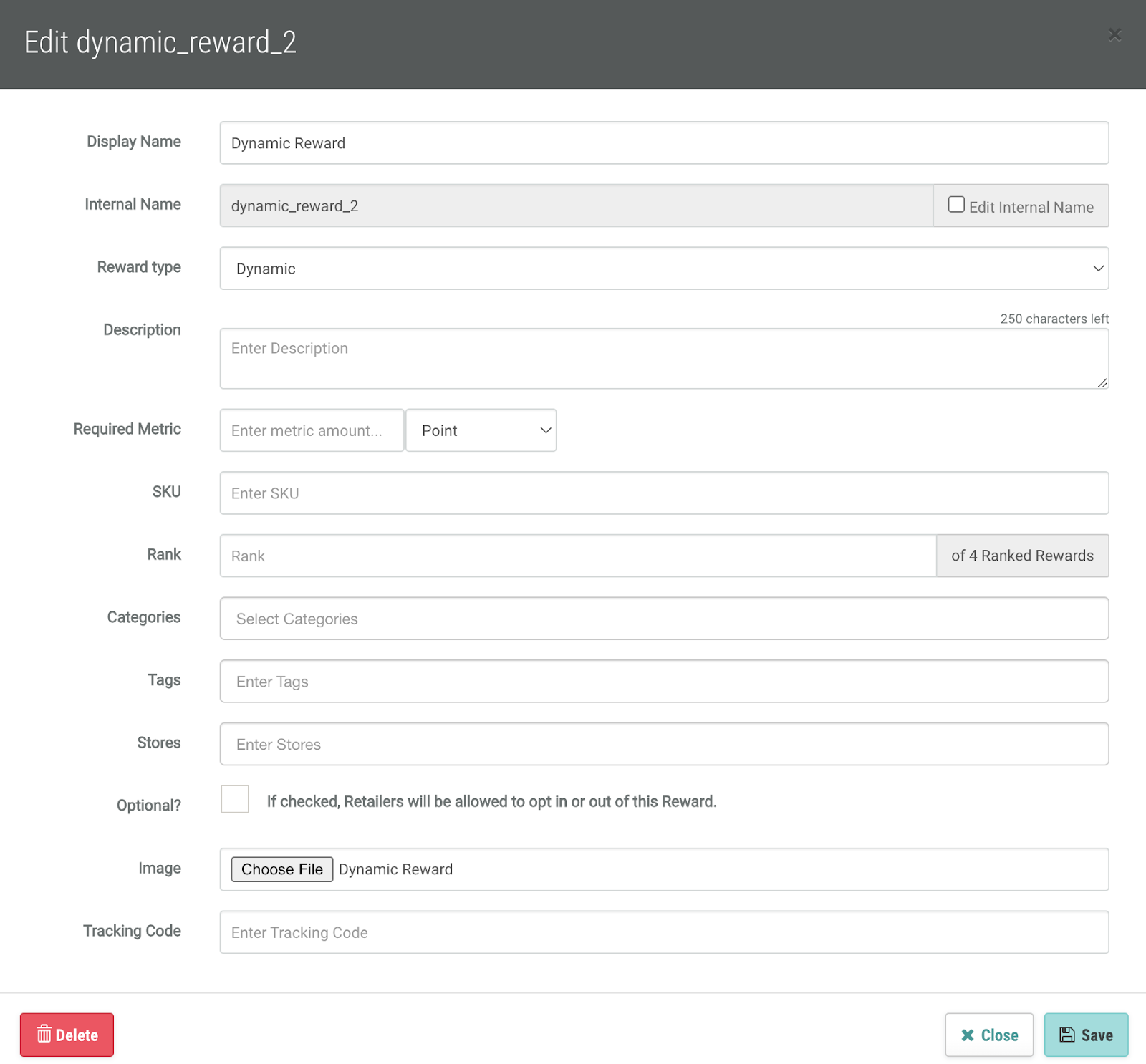Close the dialog with the X icon

click(x=1114, y=34)
